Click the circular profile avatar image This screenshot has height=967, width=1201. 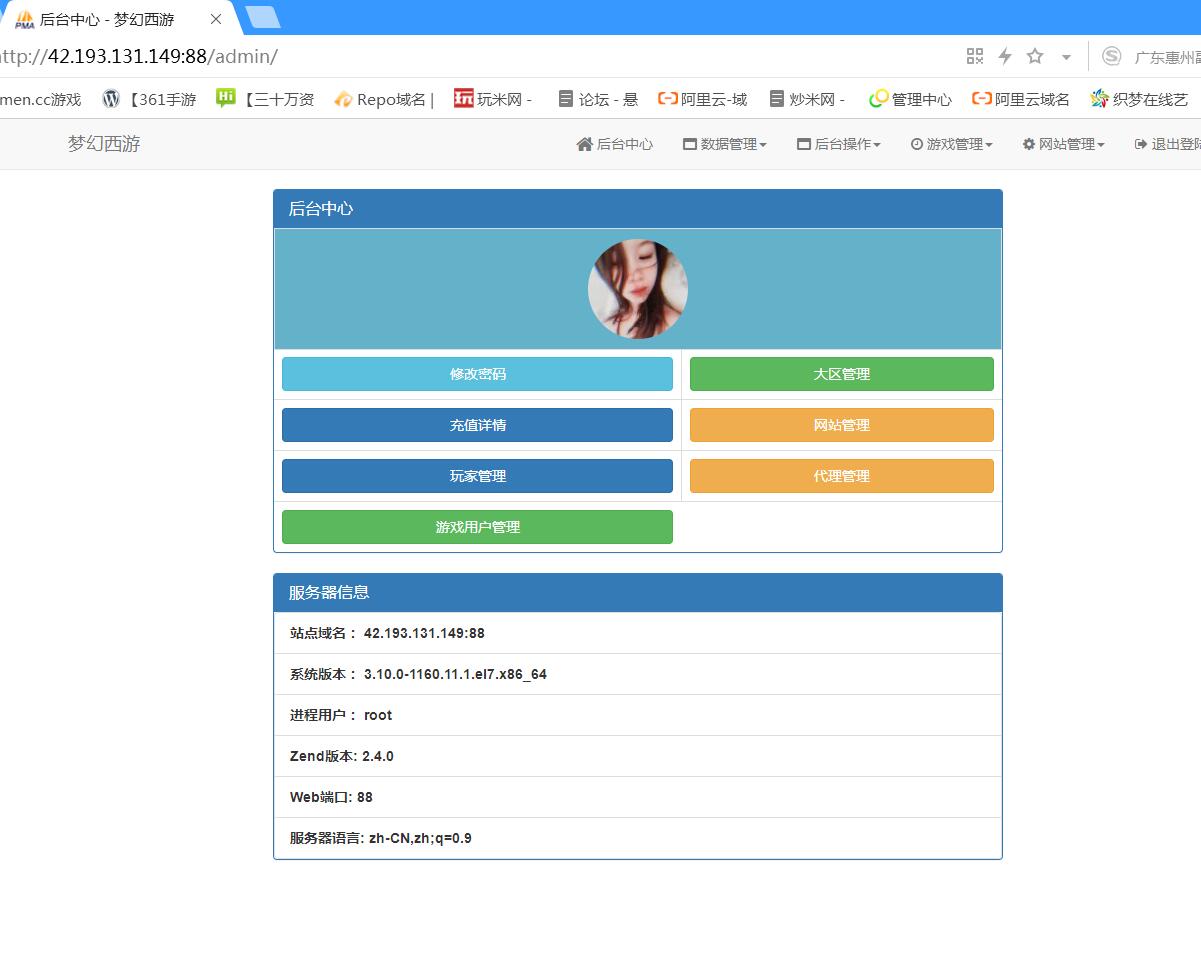pyautogui.click(x=637, y=289)
